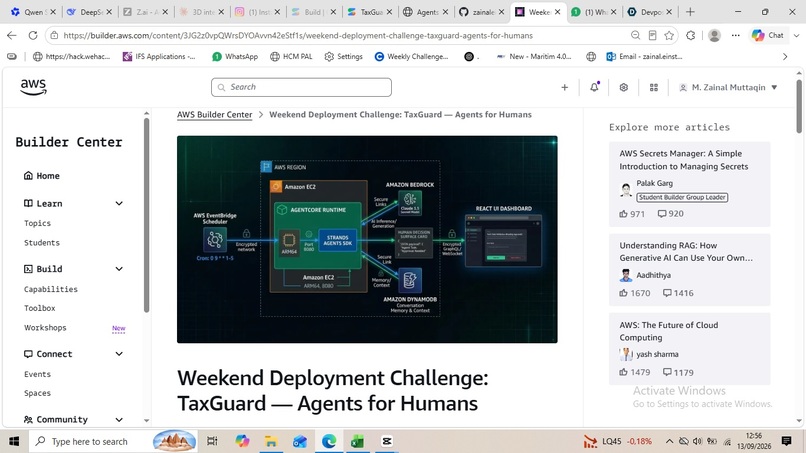806x453 pixels.
Task: Click the taskbar search box
Action: pos(113,441)
